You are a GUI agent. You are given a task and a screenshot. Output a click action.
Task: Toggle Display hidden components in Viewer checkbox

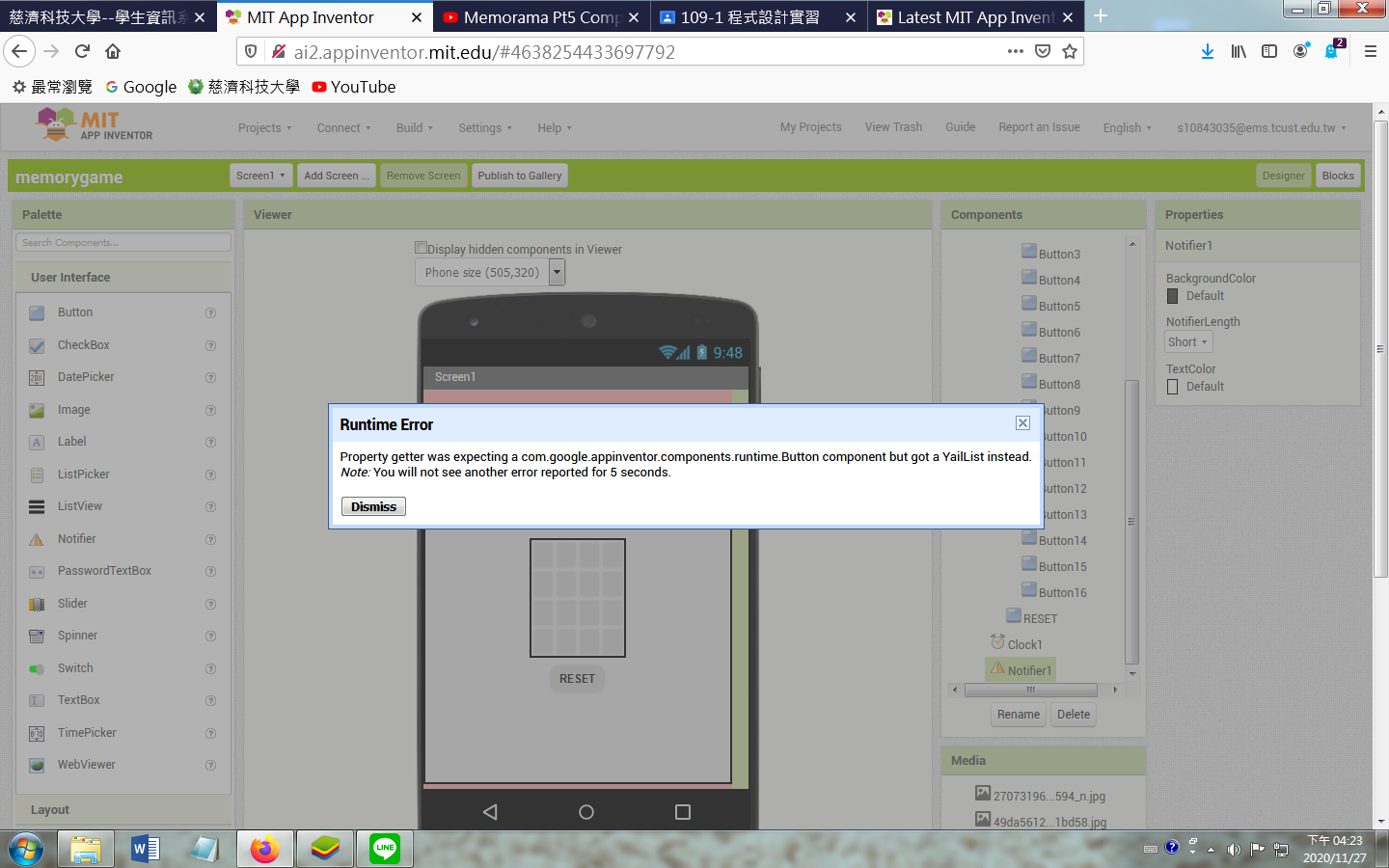[x=421, y=248]
